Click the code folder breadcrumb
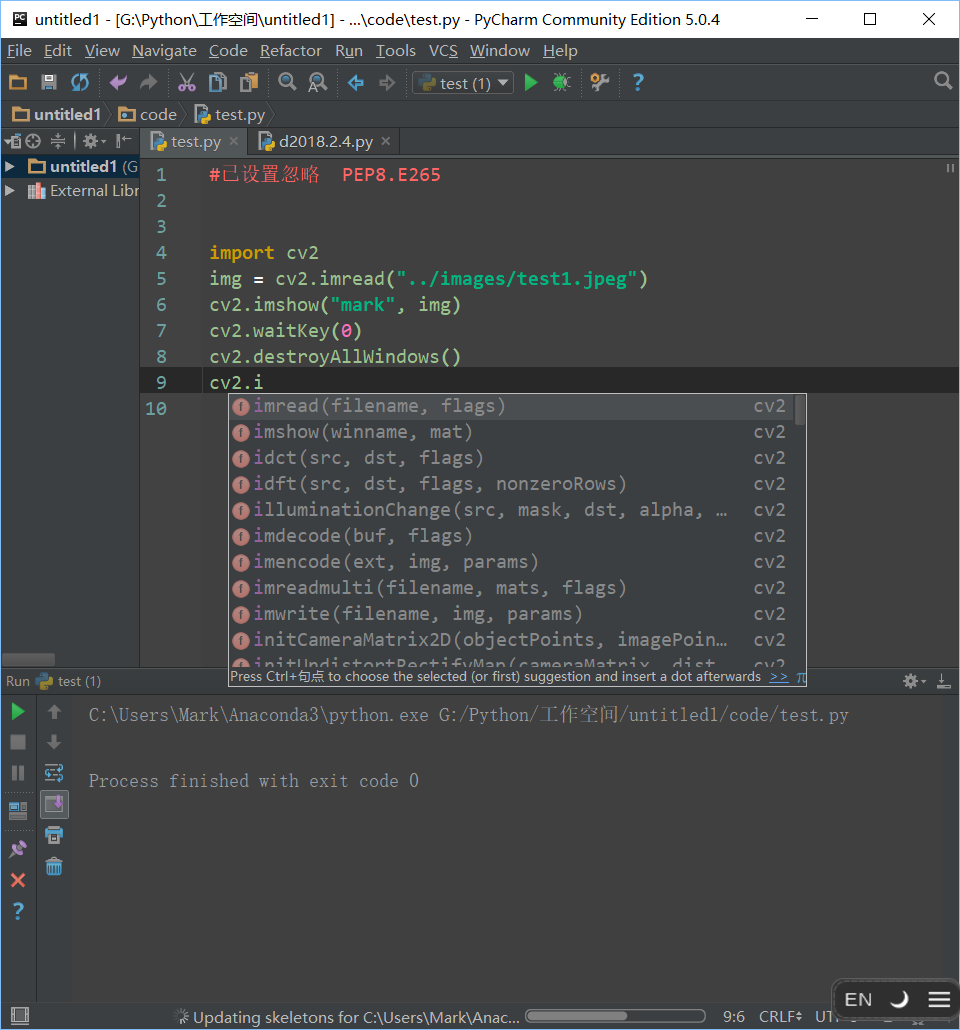Viewport: 960px width, 1030px height. (x=148, y=114)
